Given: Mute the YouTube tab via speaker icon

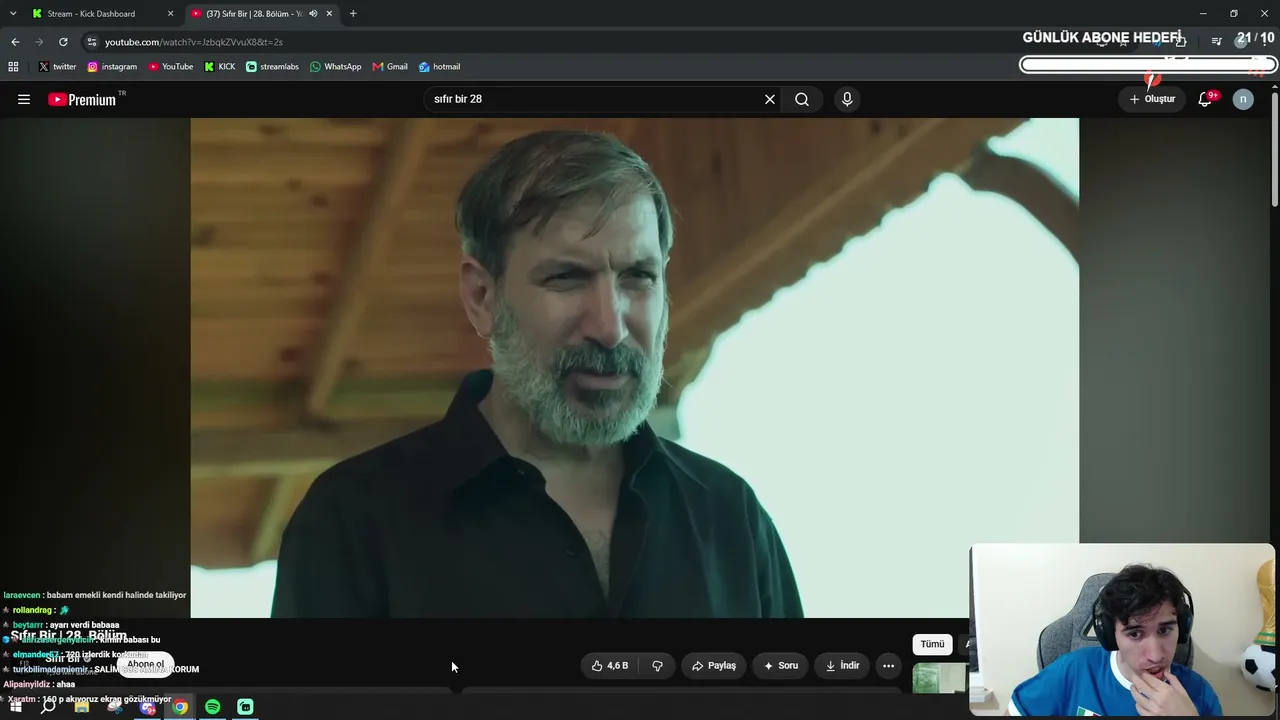Looking at the screenshot, I should (313, 14).
